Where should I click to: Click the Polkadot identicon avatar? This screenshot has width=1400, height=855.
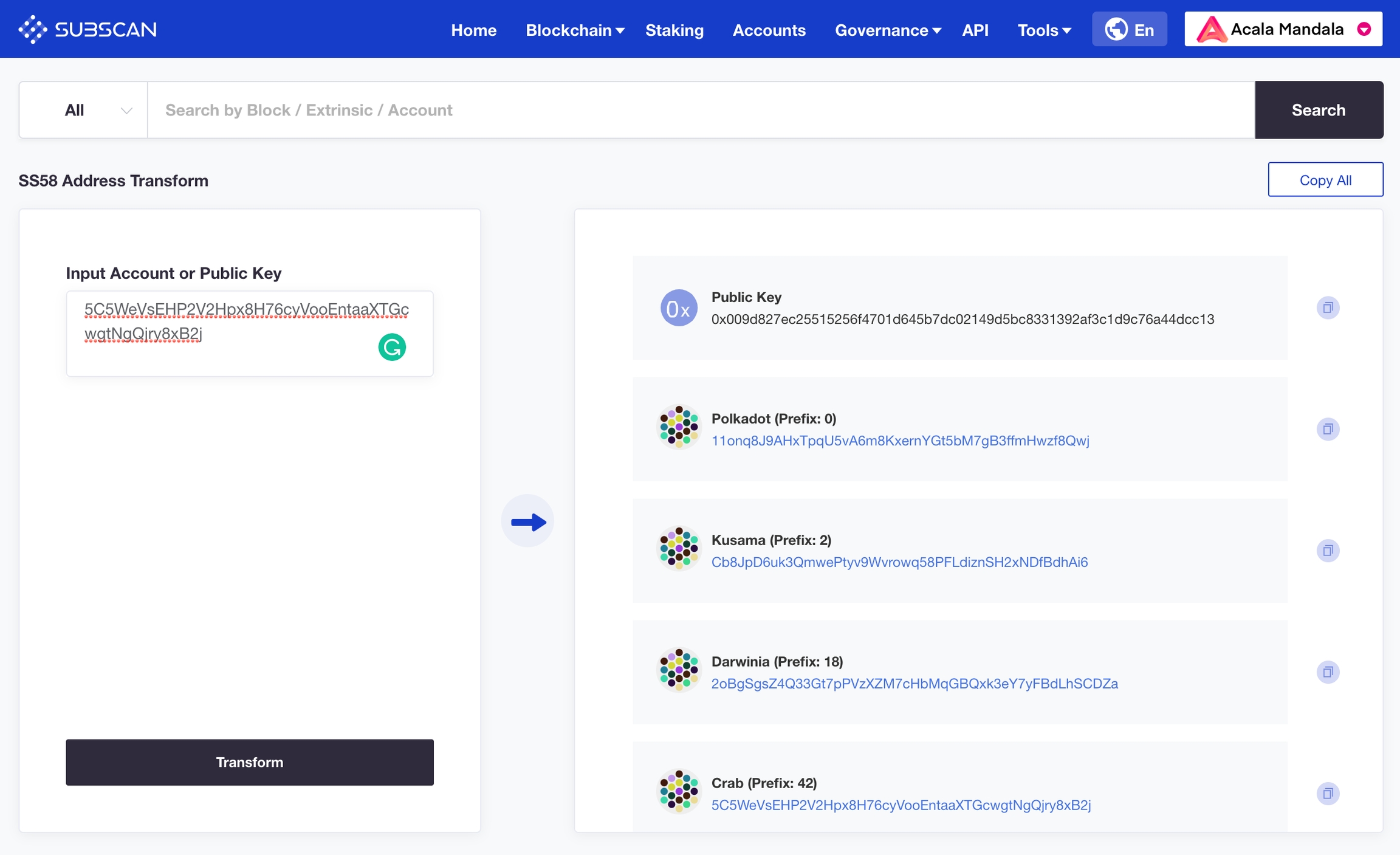679,427
